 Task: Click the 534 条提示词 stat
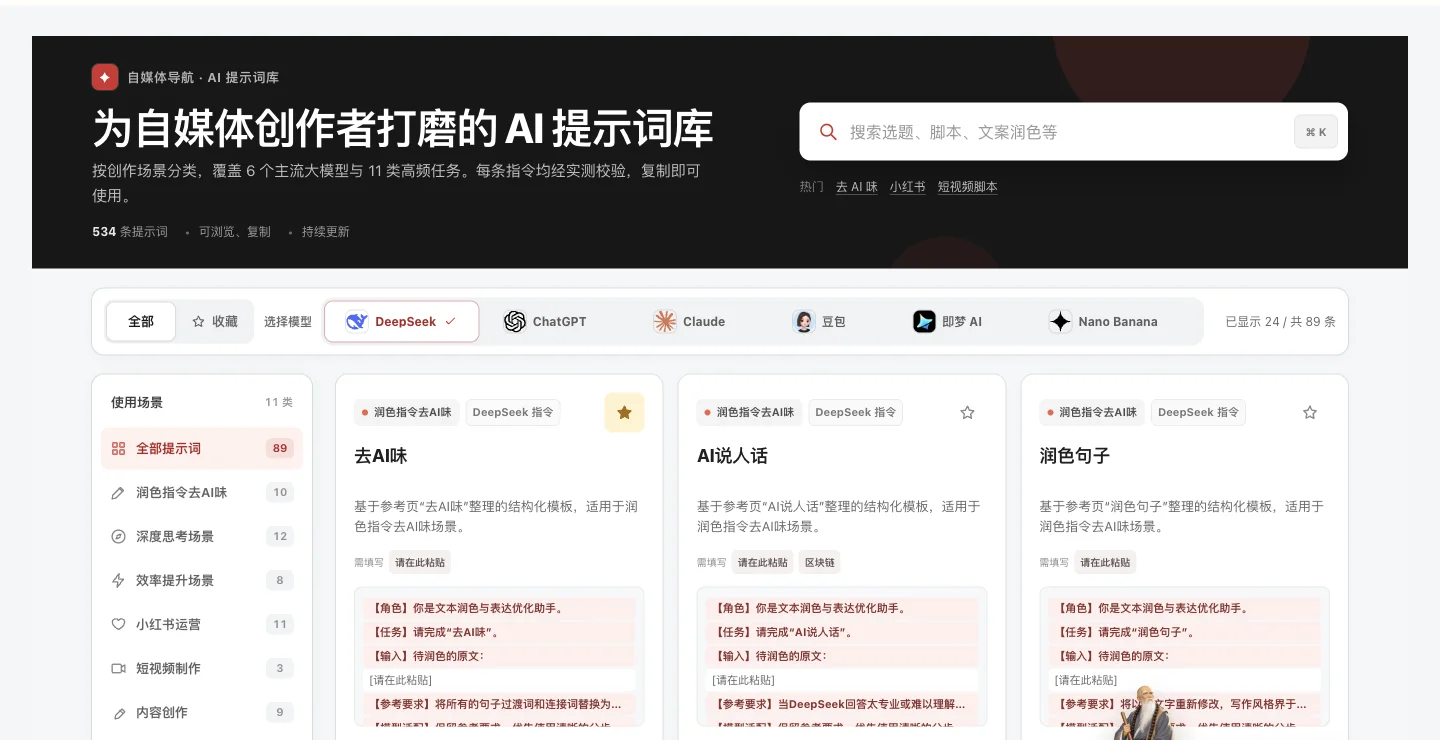(x=130, y=232)
